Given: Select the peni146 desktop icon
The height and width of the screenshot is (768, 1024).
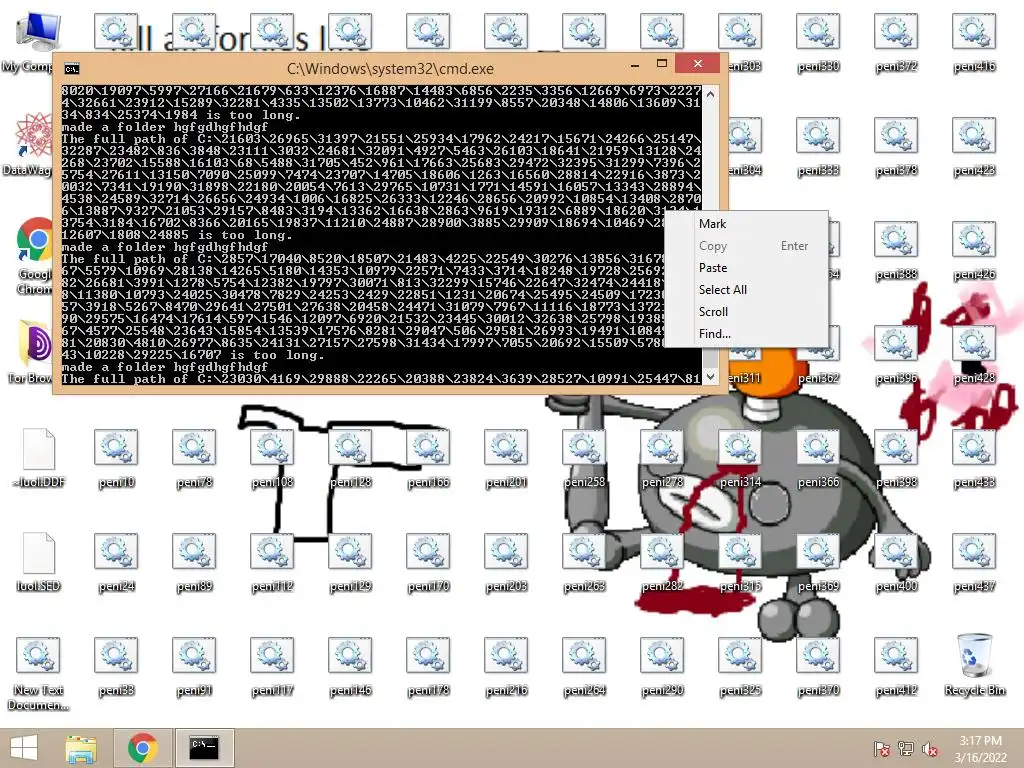Looking at the screenshot, I should 350,667.
